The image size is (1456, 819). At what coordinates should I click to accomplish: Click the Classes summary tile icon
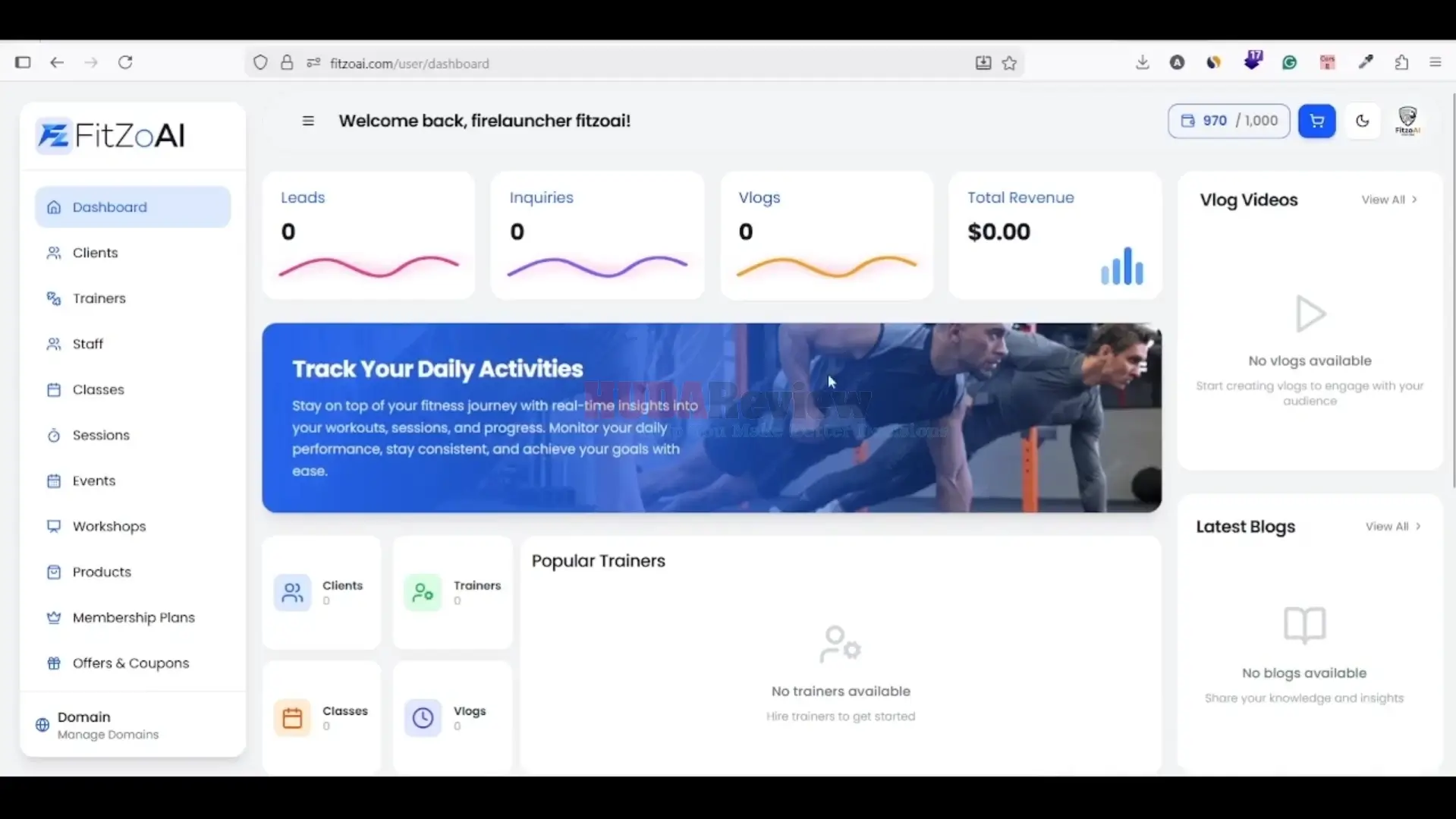[x=292, y=718]
